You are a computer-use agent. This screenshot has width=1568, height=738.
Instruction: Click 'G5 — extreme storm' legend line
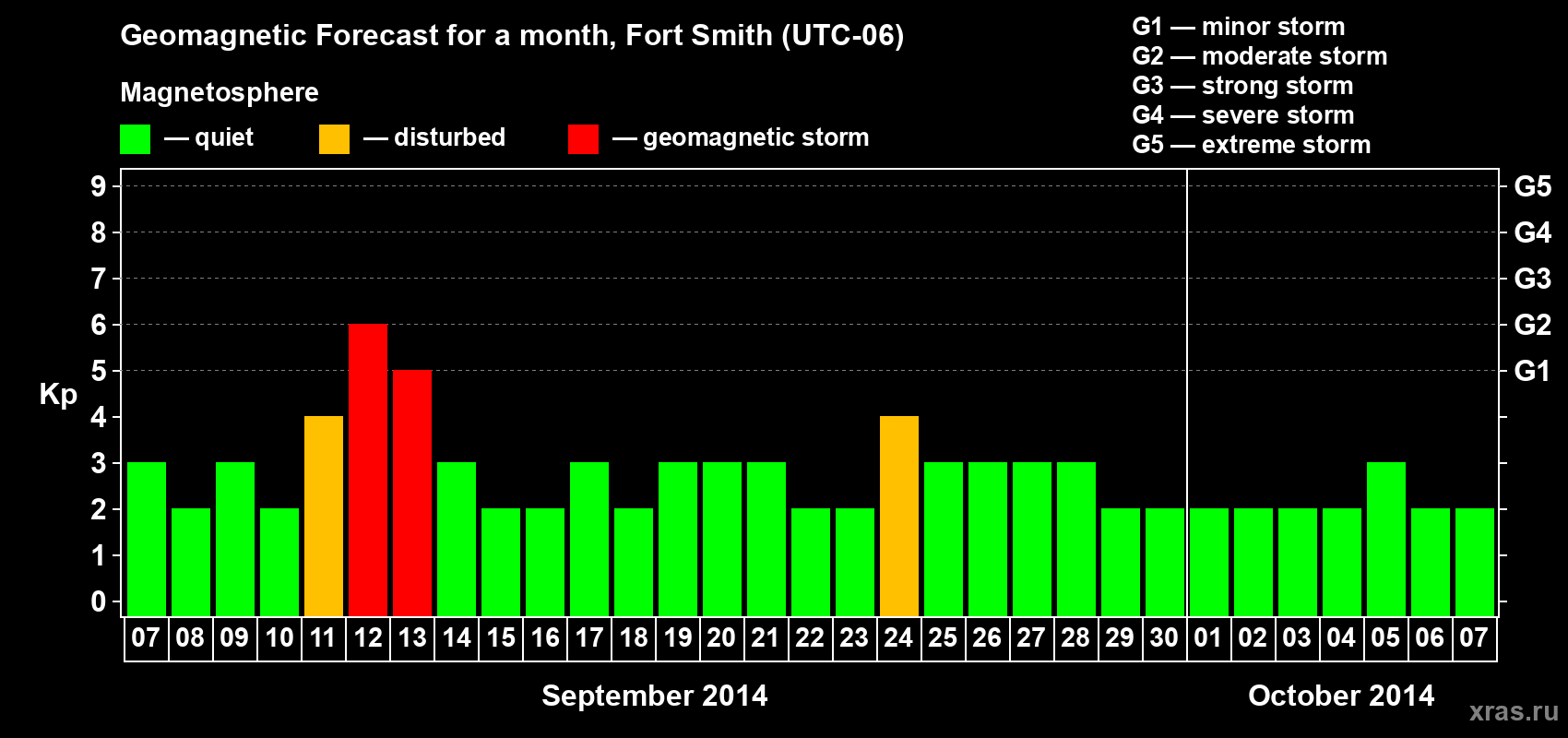1251,145
